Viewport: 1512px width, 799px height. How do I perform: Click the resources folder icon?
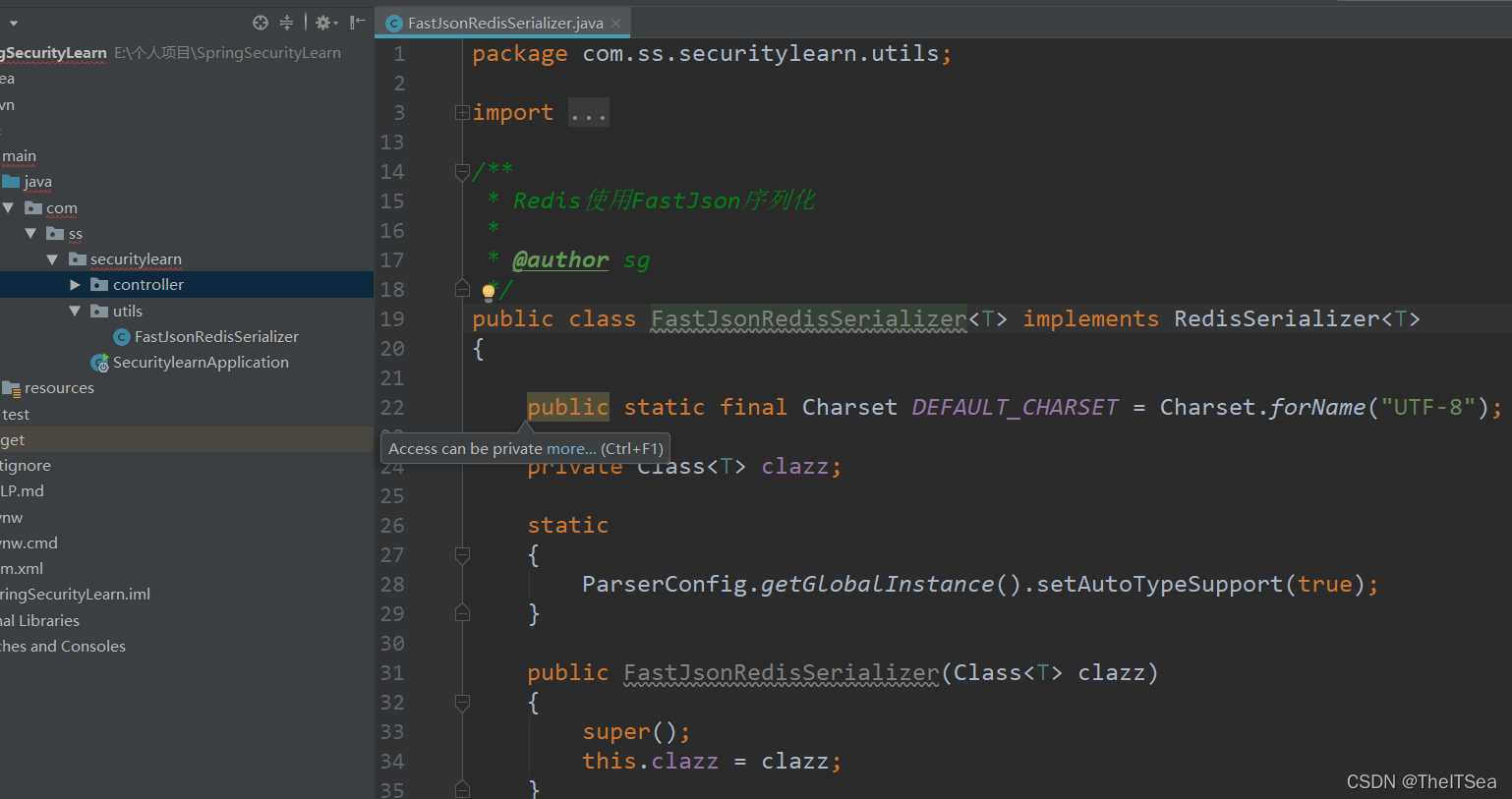[11, 387]
